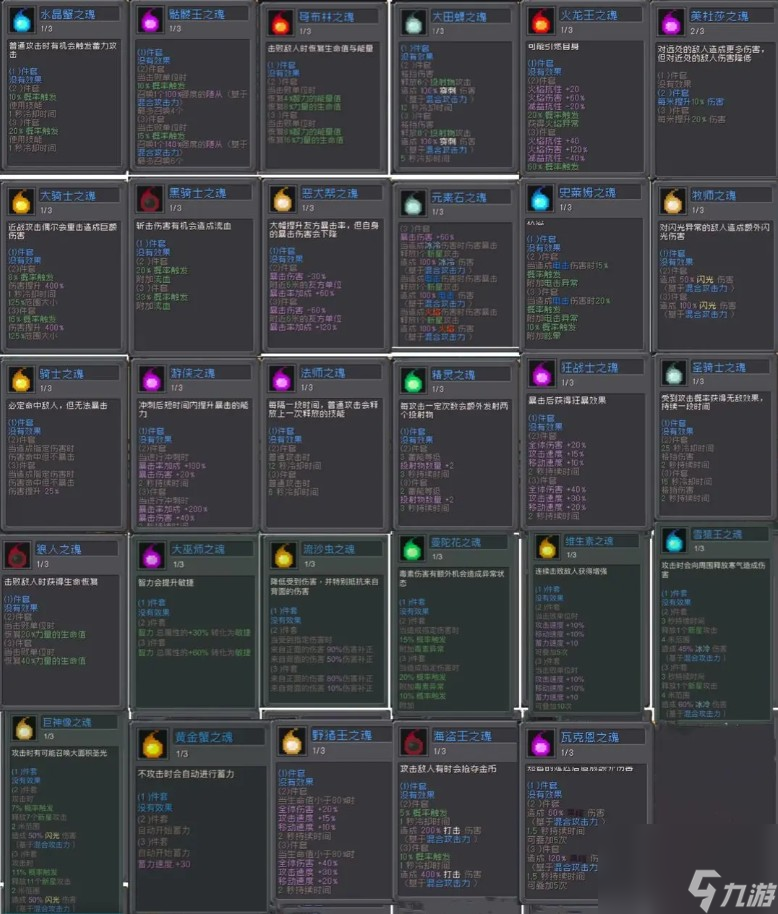The image size is (778, 914).
Task: Click the title text 牧师之魂
Action: 714,195
